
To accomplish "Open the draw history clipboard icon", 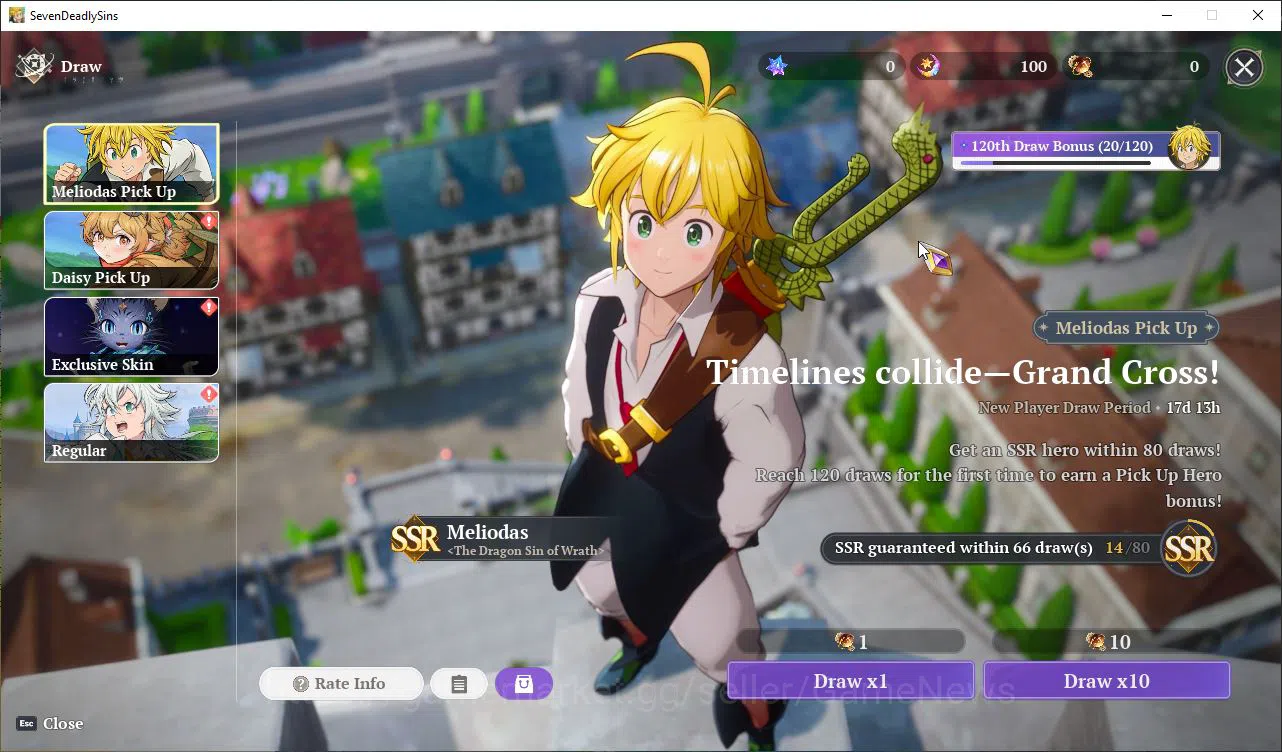I will point(459,684).
